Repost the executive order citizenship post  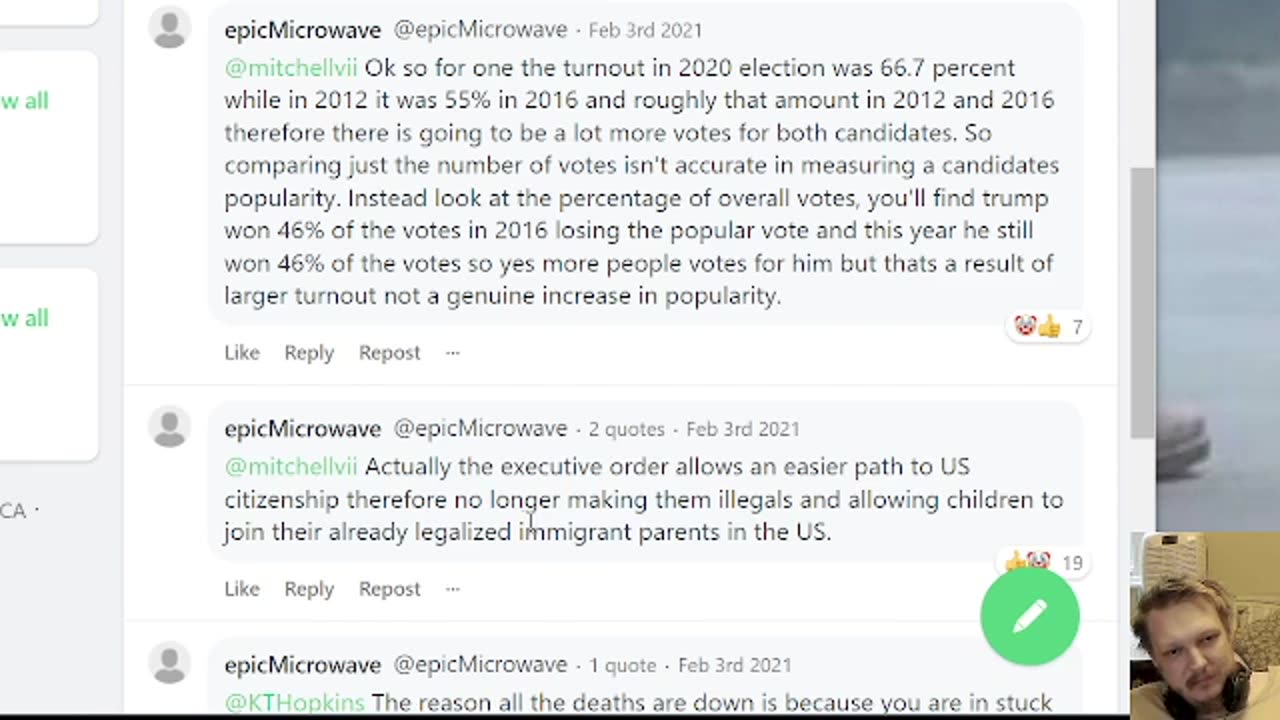pos(389,589)
